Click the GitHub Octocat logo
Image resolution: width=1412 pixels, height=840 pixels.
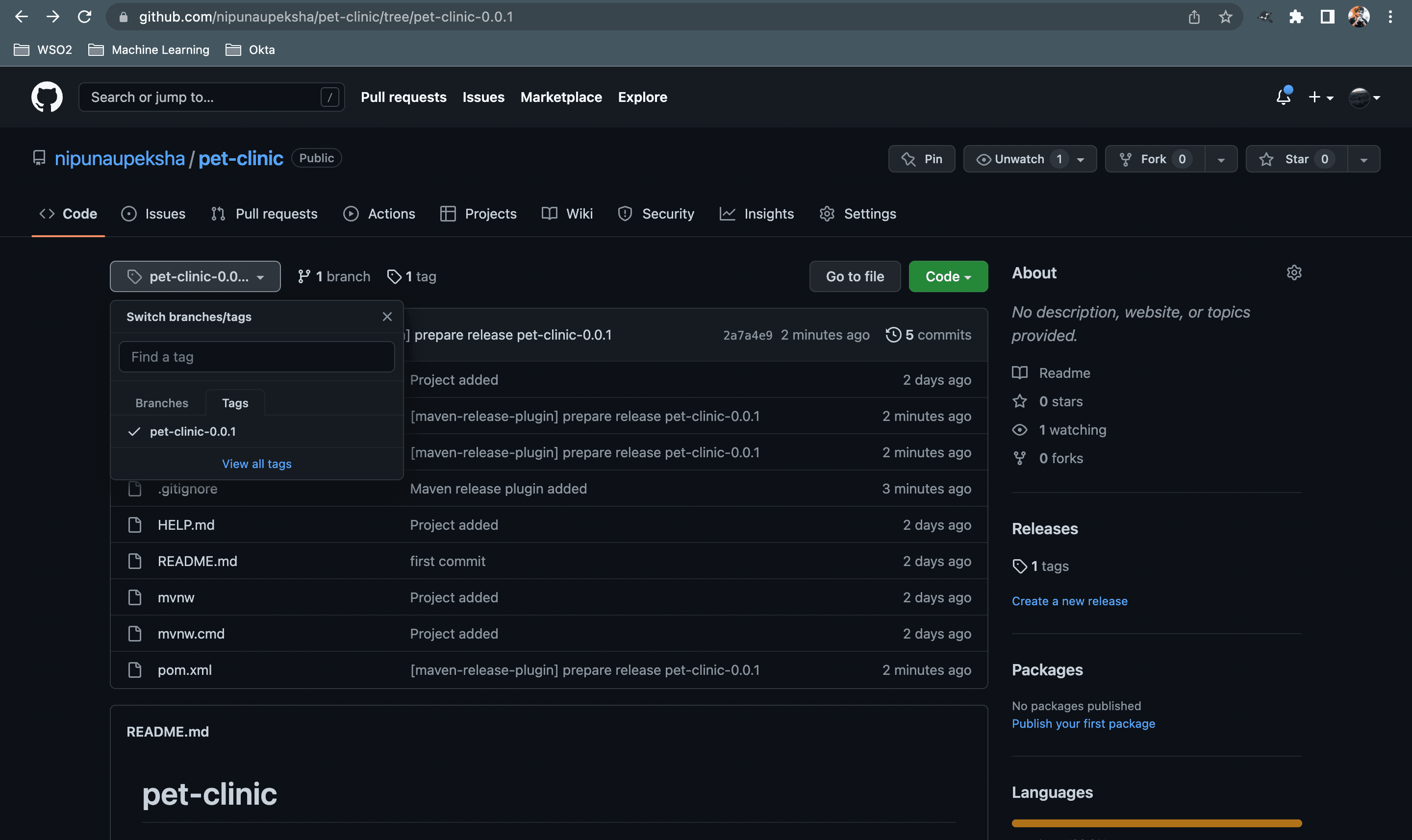click(47, 97)
